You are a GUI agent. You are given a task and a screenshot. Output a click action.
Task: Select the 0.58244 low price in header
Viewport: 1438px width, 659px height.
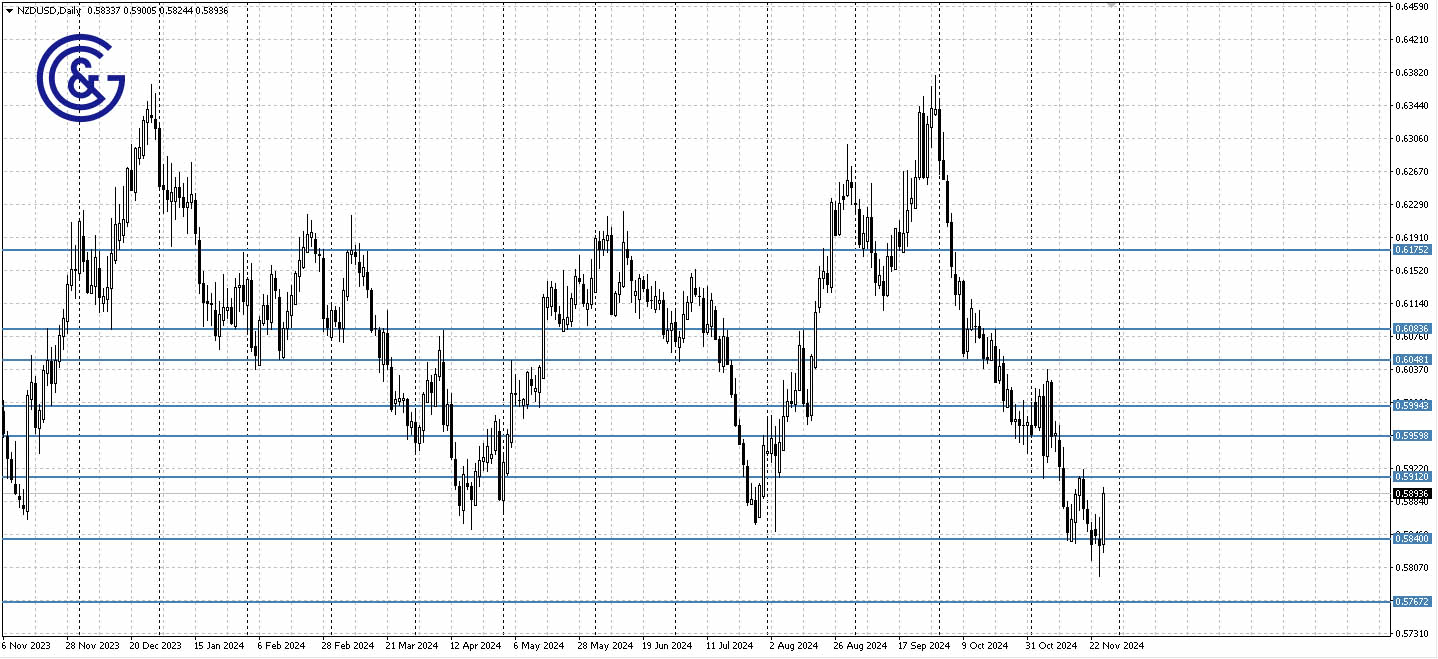[x=177, y=9]
